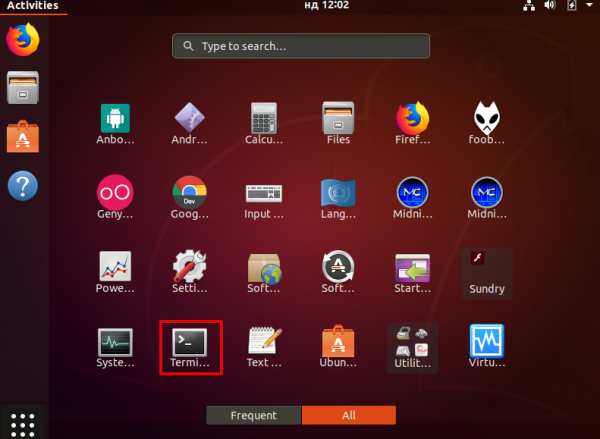600x439 pixels.
Task: Click the network status icon
Action: click(x=529, y=5)
